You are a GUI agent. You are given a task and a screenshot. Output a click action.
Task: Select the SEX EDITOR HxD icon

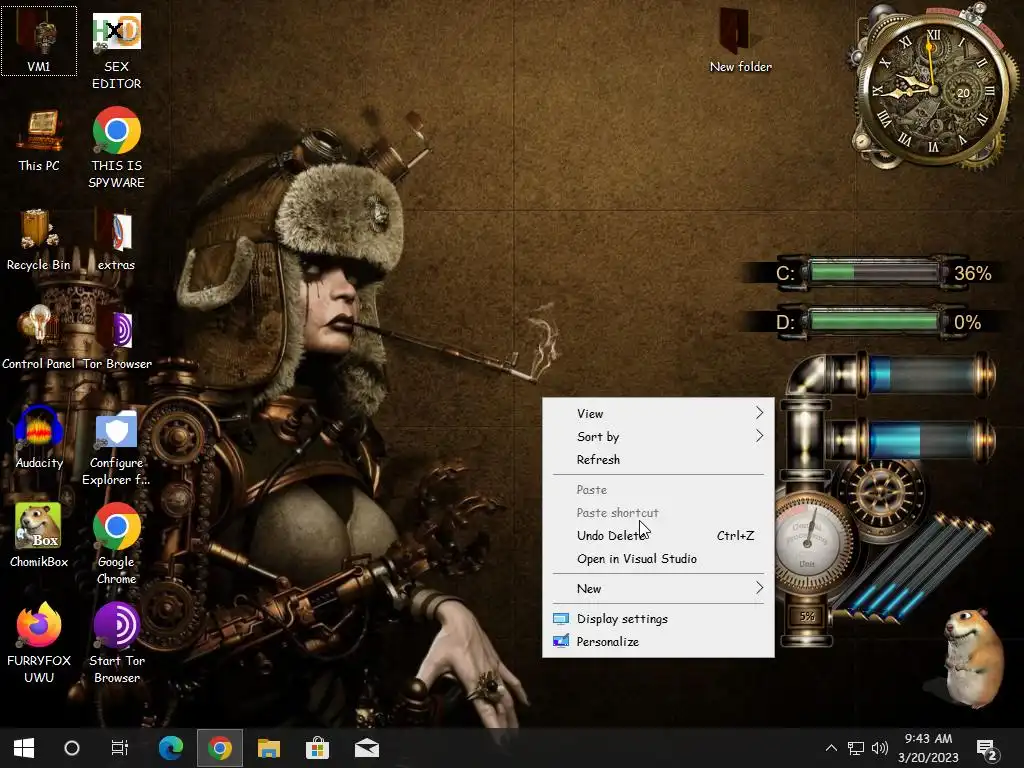[116, 51]
